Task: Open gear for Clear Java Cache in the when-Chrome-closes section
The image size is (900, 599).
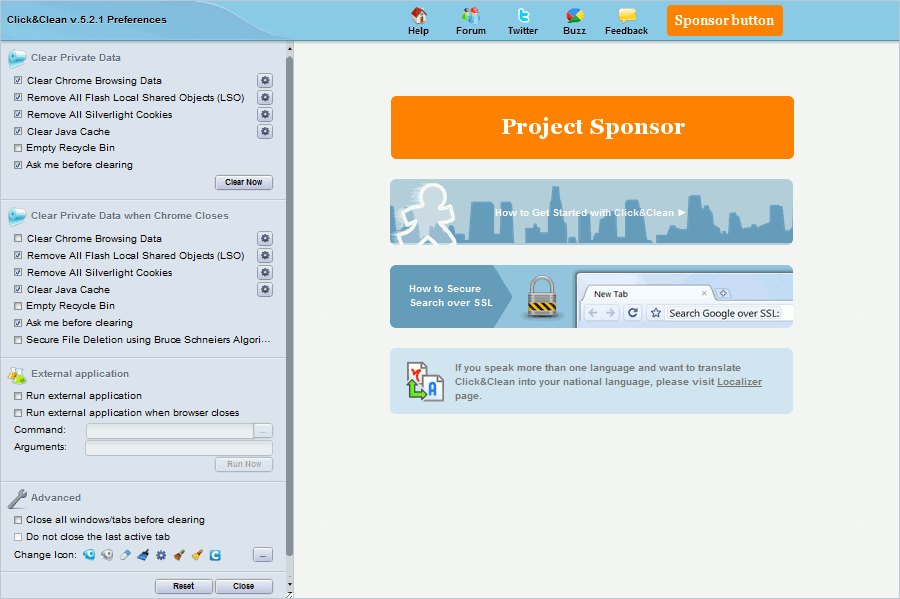Action: (265, 289)
